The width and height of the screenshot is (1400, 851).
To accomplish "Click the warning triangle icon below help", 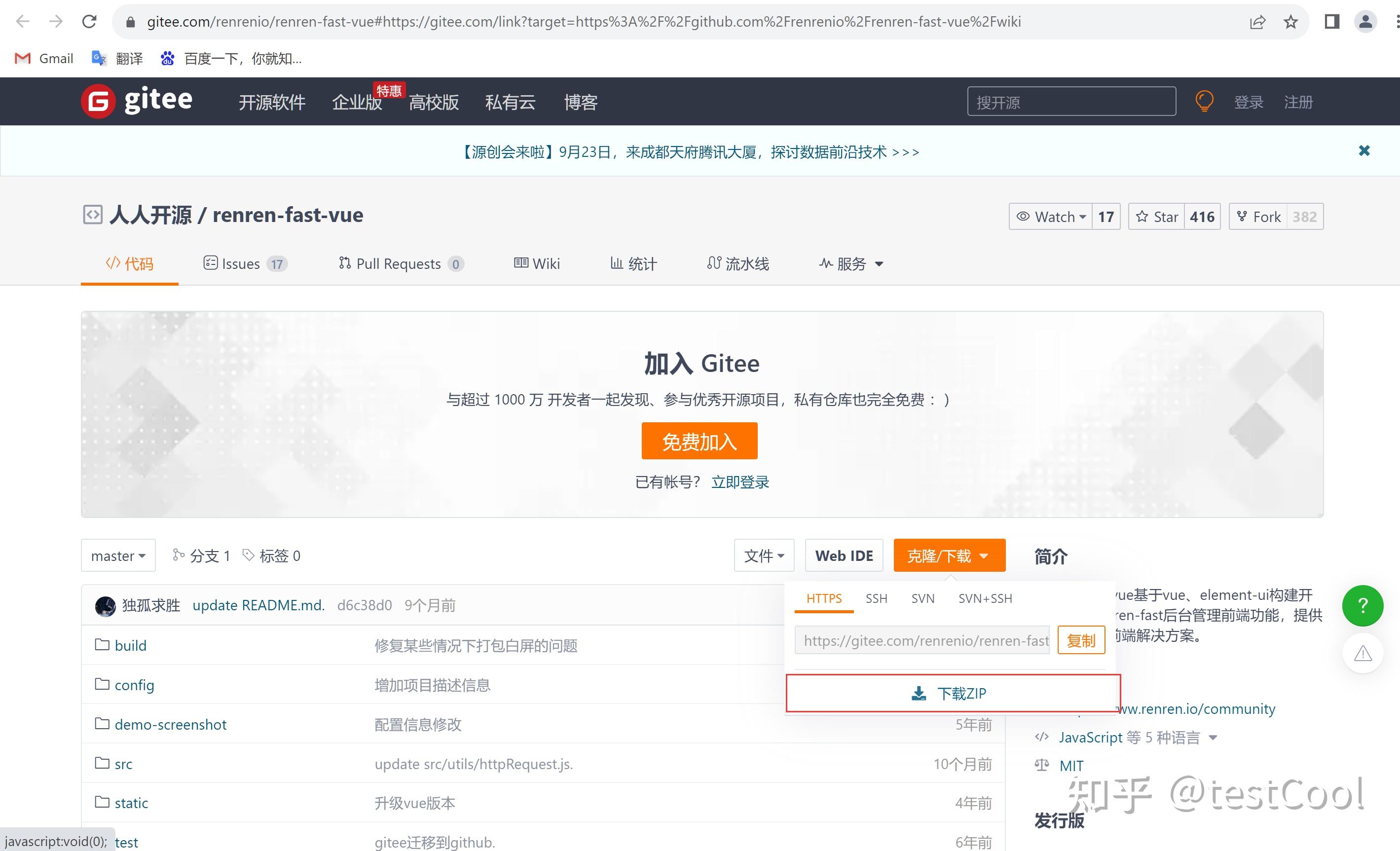I will pos(1362,653).
